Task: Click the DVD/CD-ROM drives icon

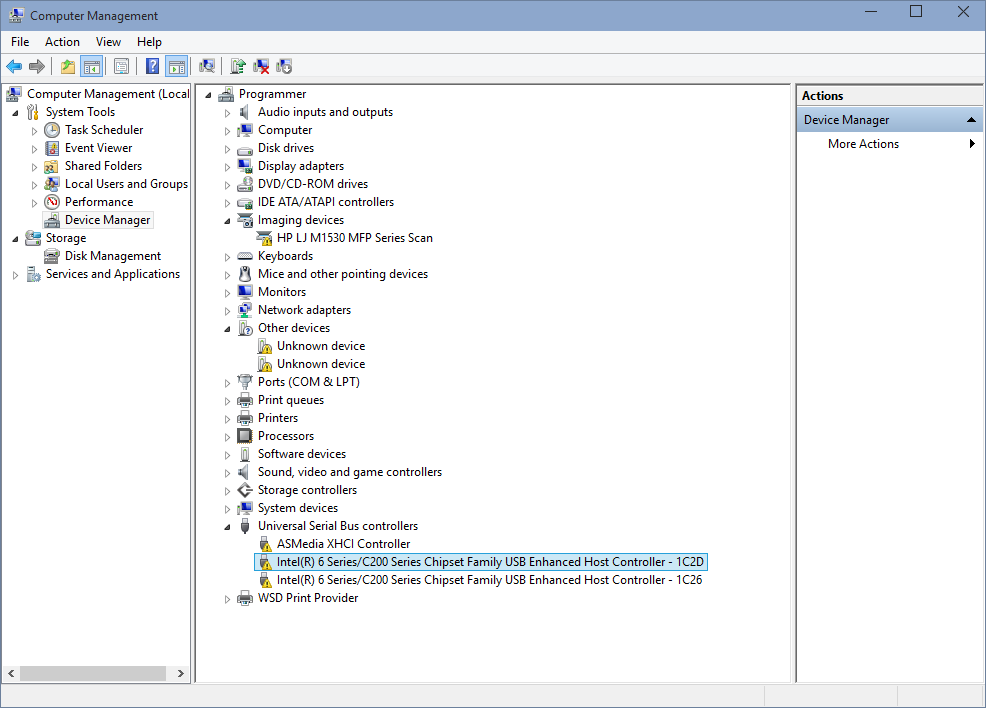Action: 245,184
